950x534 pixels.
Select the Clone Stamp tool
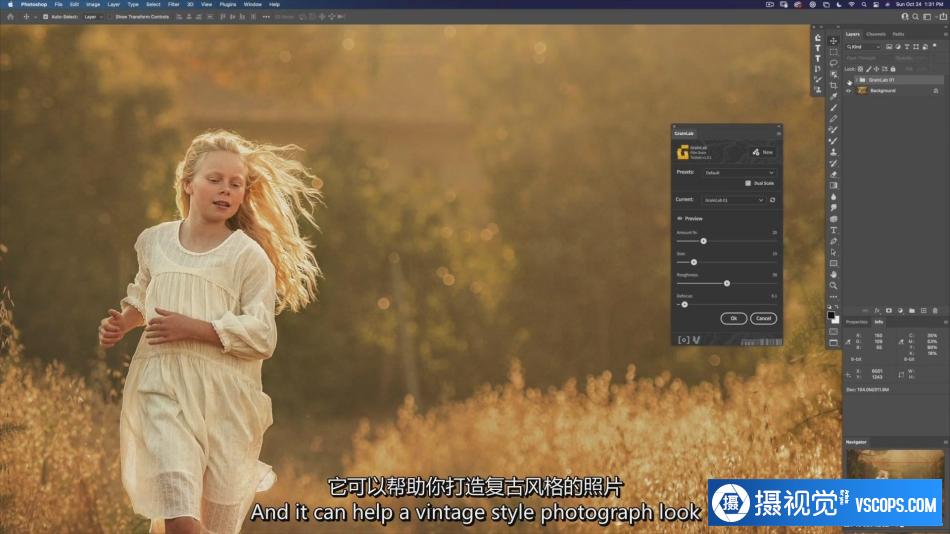pyautogui.click(x=834, y=152)
